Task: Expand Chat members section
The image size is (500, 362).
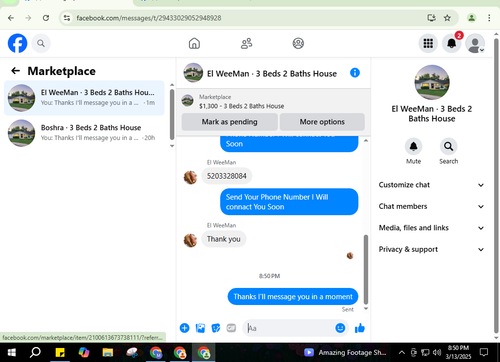Action: coord(431,206)
